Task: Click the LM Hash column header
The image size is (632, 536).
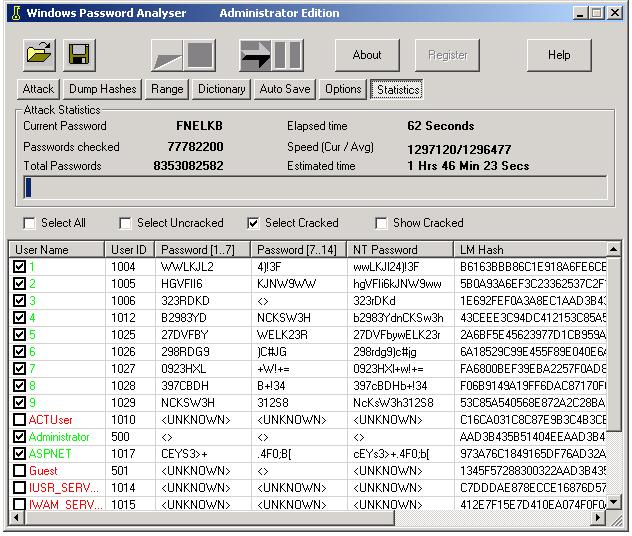Action: coord(530,249)
